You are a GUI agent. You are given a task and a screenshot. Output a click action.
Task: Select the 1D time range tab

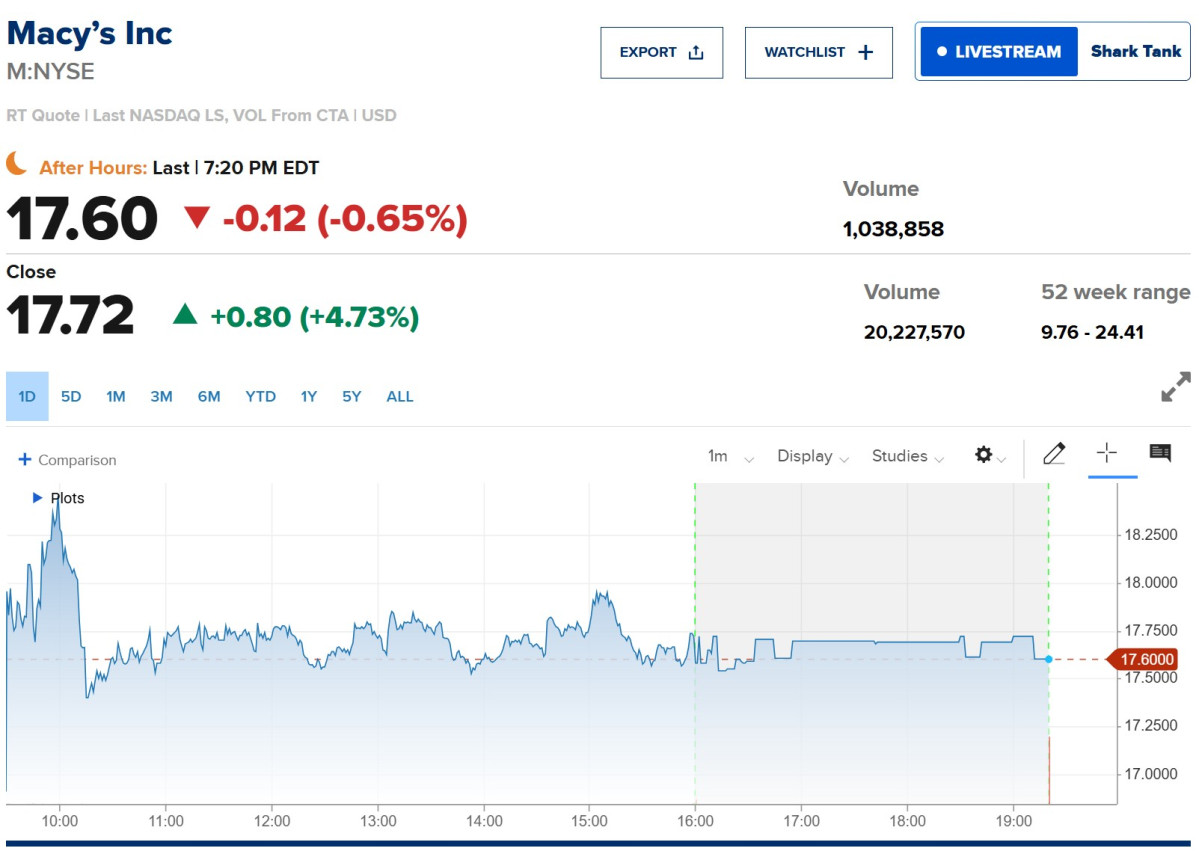[x=27, y=396]
